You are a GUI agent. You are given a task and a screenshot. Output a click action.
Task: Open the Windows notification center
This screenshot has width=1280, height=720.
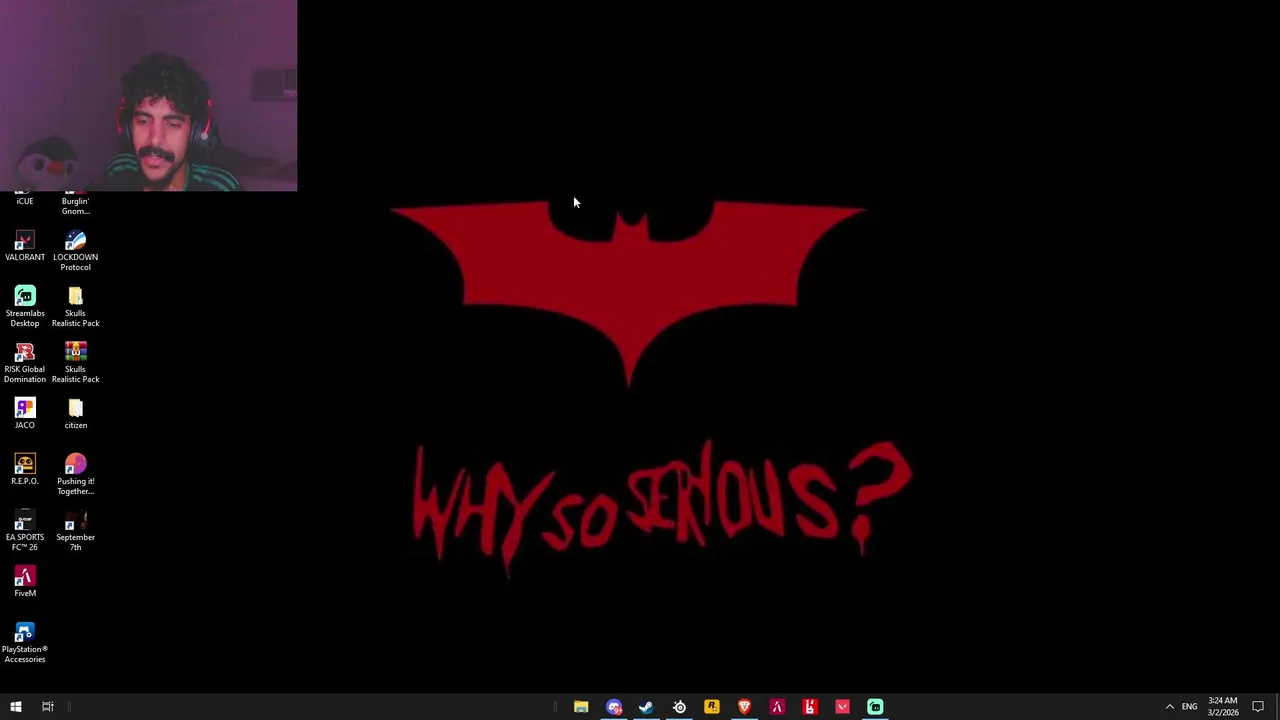[1258, 707]
